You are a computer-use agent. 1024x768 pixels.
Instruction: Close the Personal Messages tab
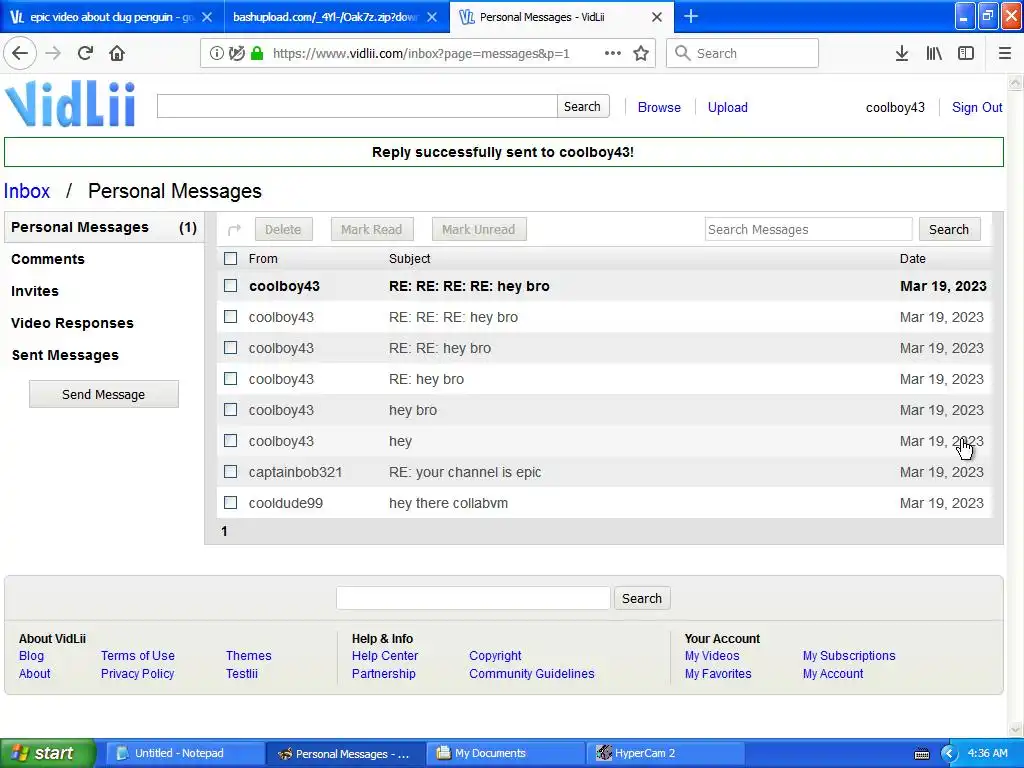pyautogui.click(x=657, y=17)
